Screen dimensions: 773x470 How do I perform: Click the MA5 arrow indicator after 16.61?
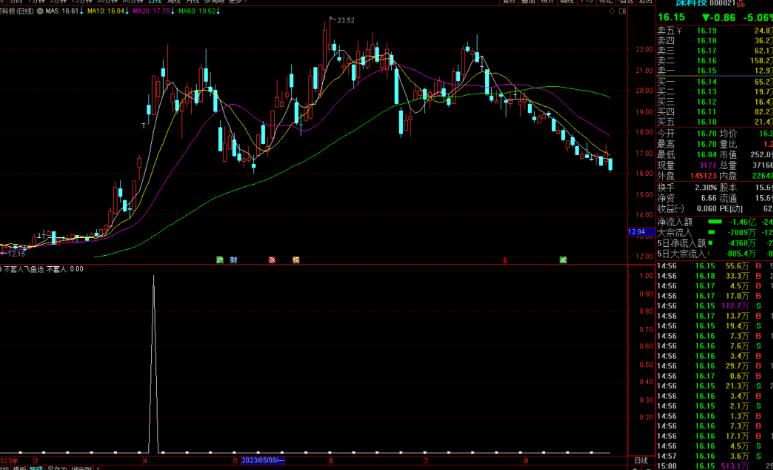(81, 11)
